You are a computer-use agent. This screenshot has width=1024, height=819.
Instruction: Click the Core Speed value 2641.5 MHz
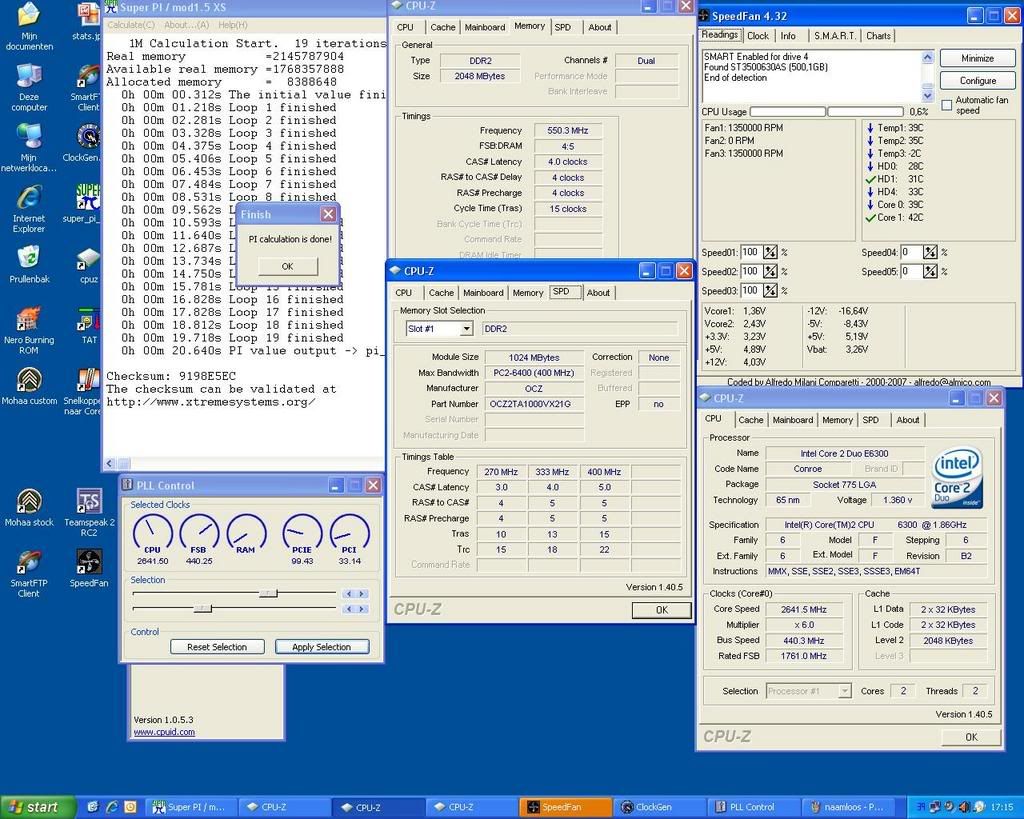pos(803,609)
